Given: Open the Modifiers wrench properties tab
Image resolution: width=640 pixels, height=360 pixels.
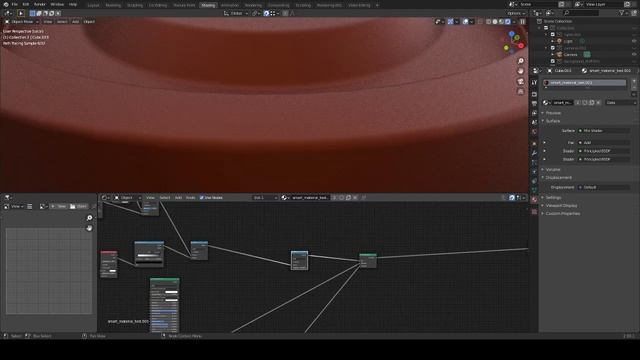Looking at the screenshot, I should click(x=534, y=153).
